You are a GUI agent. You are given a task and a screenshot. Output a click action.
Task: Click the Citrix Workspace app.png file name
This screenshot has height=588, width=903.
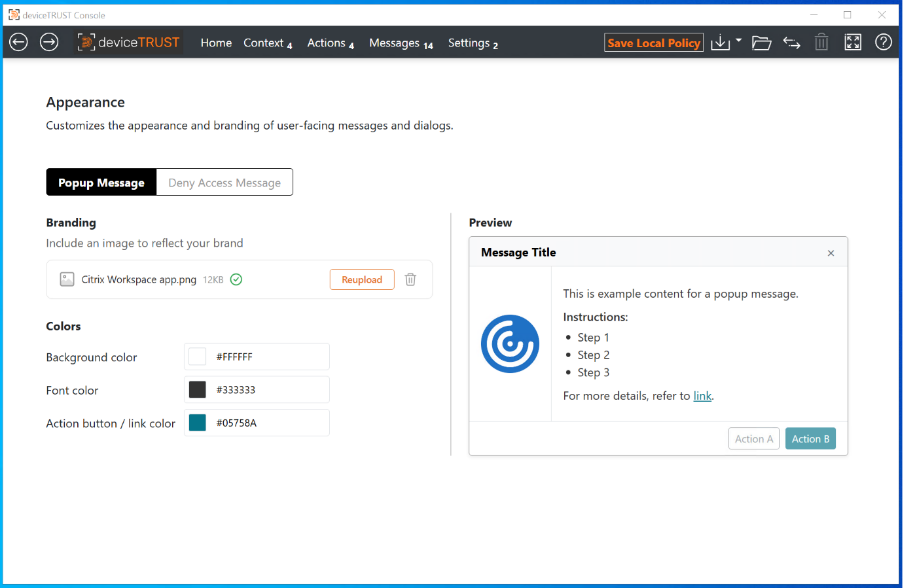click(139, 279)
